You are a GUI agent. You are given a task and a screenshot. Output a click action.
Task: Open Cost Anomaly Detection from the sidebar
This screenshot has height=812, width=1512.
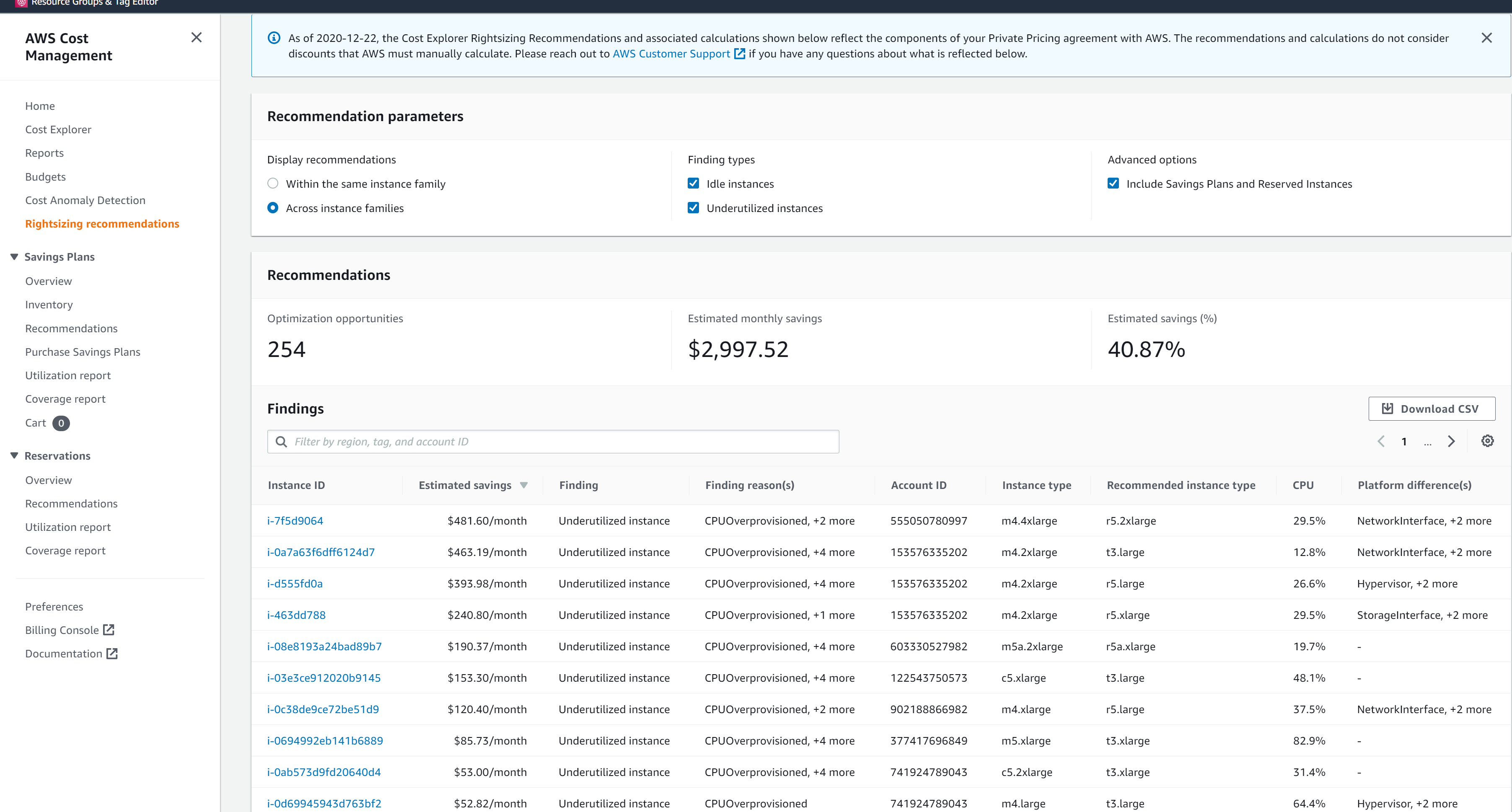[x=85, y=200]
